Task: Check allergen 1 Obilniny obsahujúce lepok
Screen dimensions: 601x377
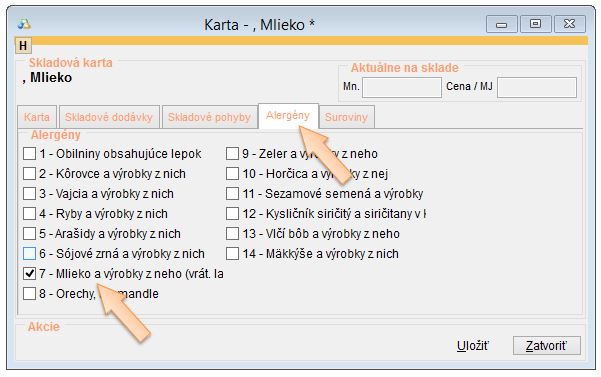Action: tap(30, 154)
